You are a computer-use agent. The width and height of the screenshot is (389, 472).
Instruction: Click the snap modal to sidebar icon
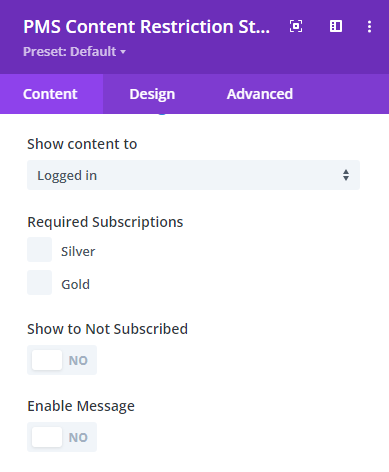336,26
